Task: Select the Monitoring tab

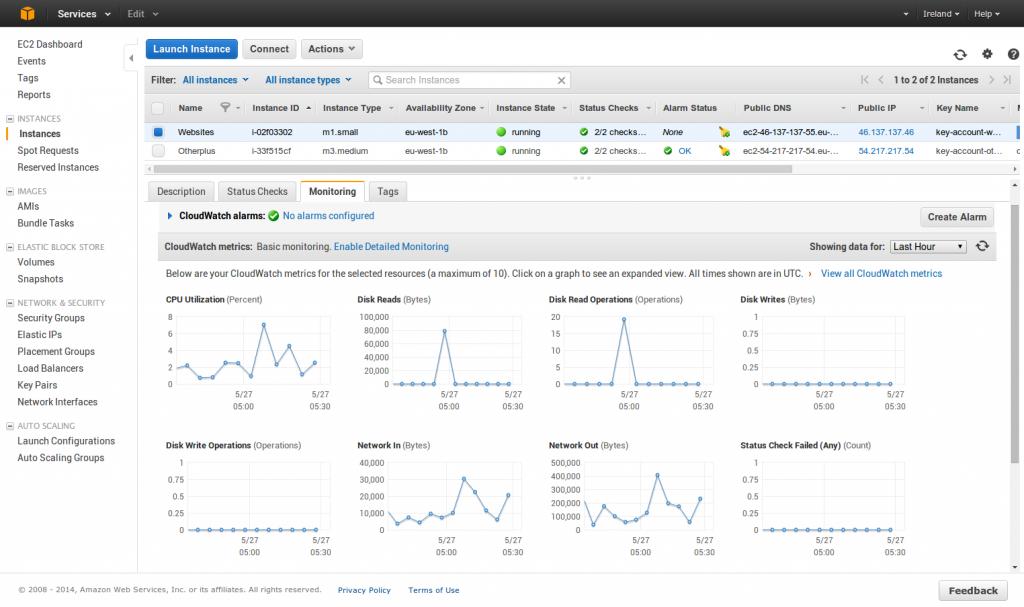Action: (332, 191)
